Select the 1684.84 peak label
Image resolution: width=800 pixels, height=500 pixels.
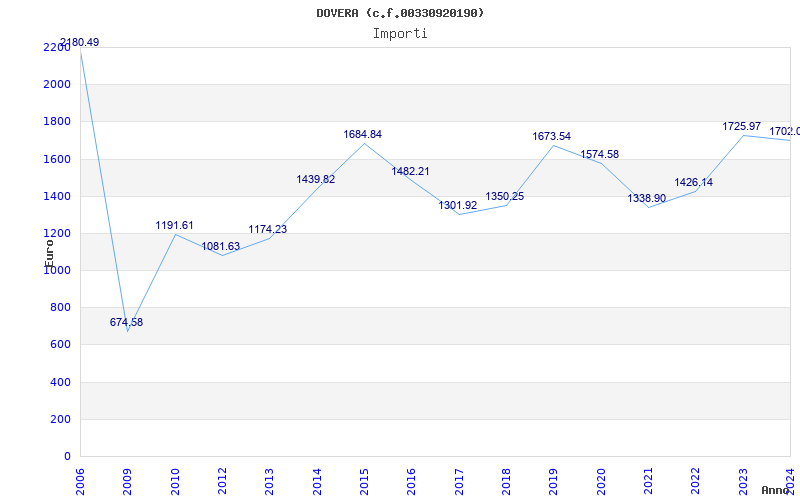pyautogui.click(x=362, y=134)
